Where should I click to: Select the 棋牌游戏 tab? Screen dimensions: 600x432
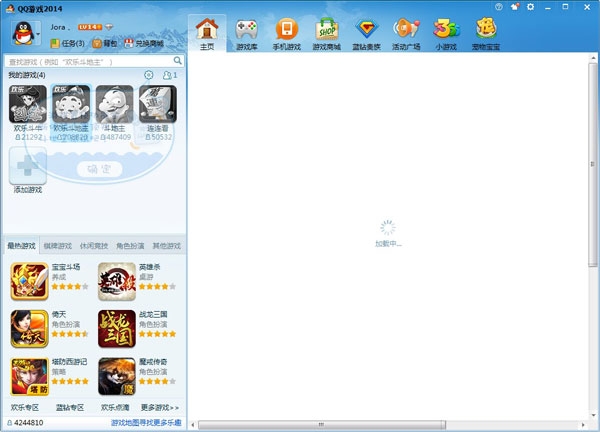point(58,246)
